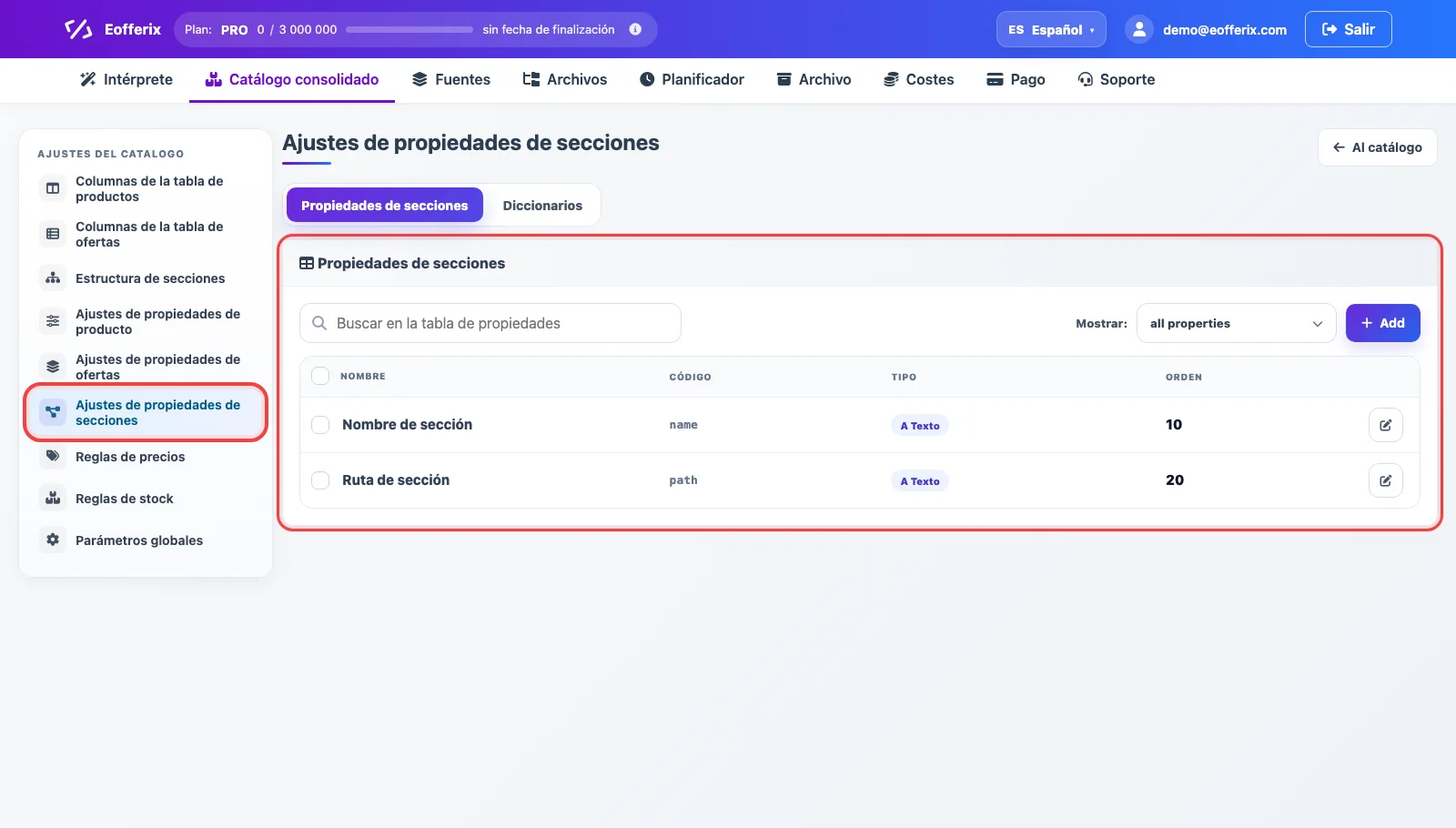The image size is (1456, 828).
Task: Open the Intérprete menu
Action: tap(126, 79)
